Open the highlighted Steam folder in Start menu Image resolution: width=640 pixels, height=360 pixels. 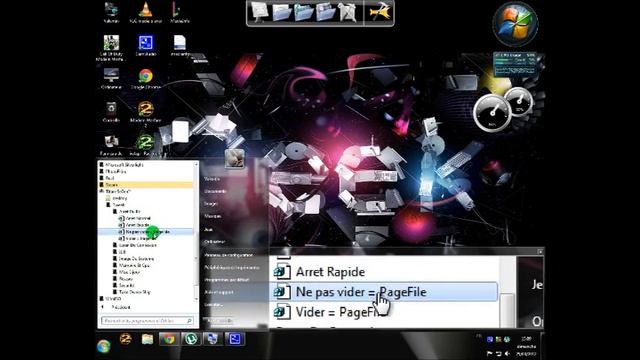(x=146, y=185)
